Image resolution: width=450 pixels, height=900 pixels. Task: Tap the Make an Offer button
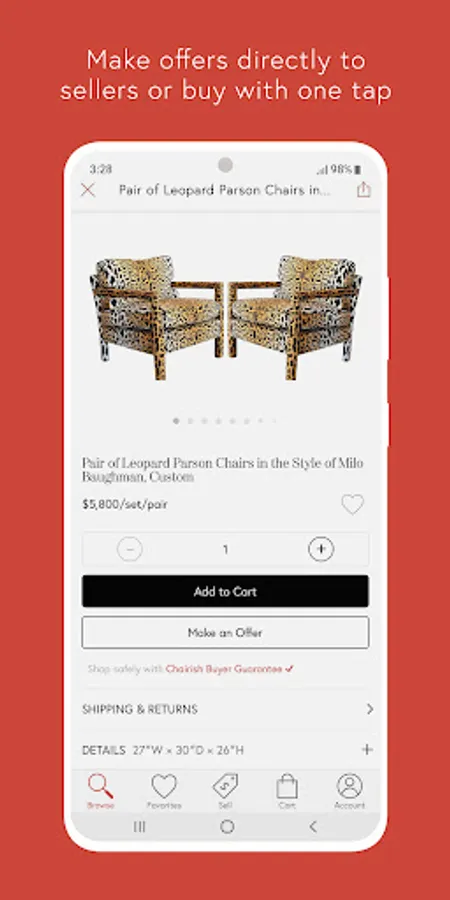(225, 633)
